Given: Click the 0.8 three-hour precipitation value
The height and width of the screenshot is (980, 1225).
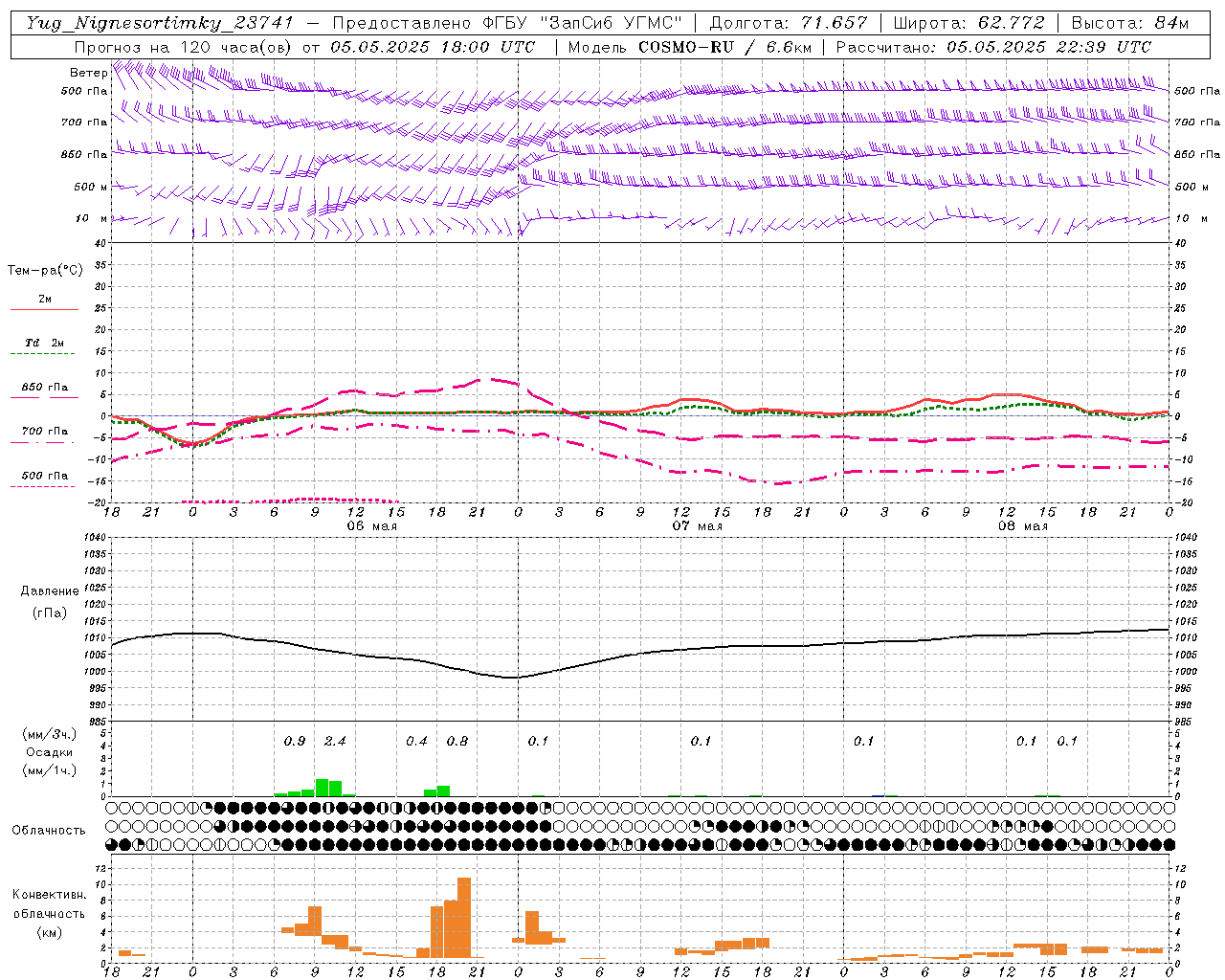Looking at the screenshot, I should point(457,741).
